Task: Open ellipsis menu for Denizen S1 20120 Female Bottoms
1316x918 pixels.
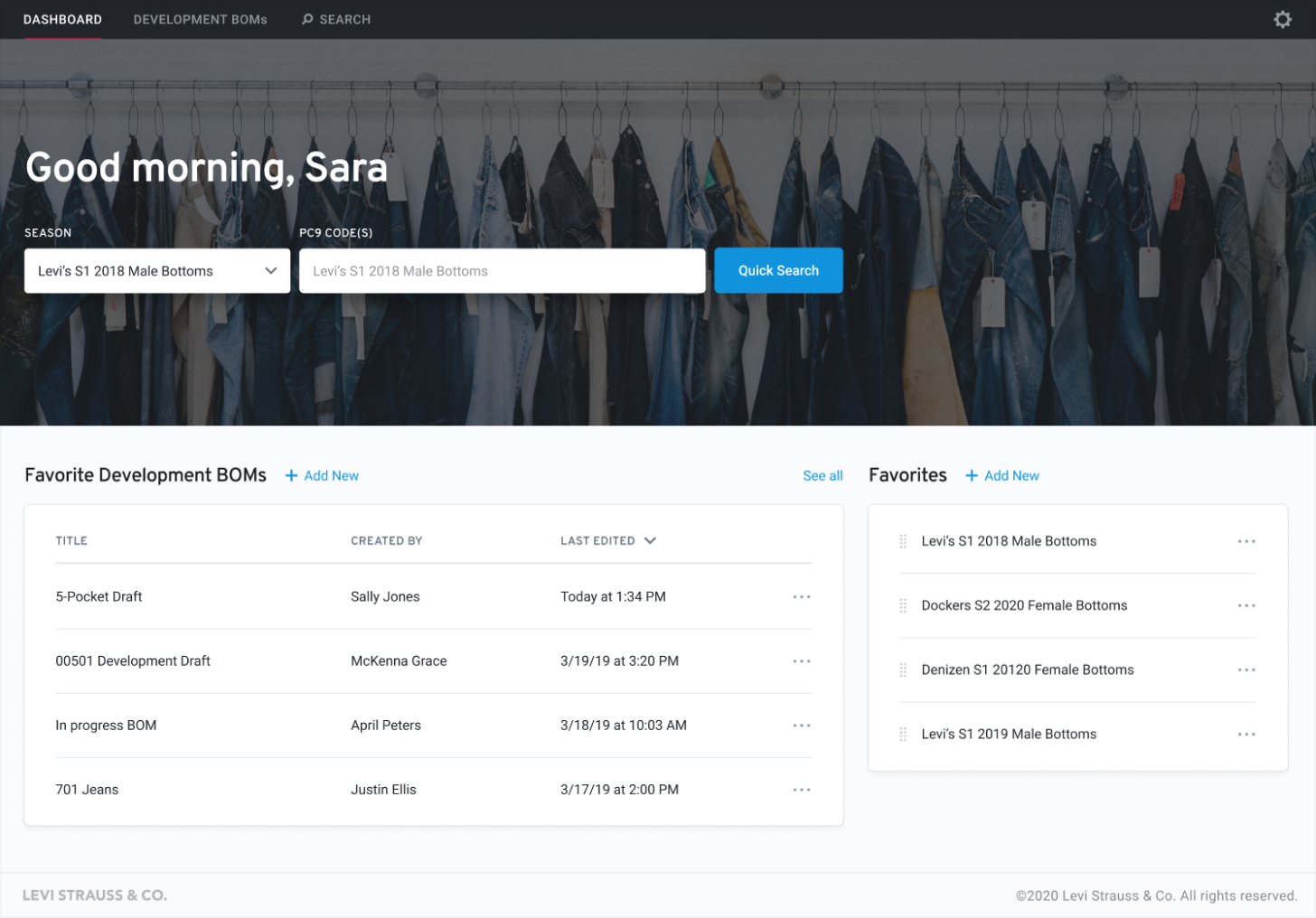Action: coord(1246,670)
